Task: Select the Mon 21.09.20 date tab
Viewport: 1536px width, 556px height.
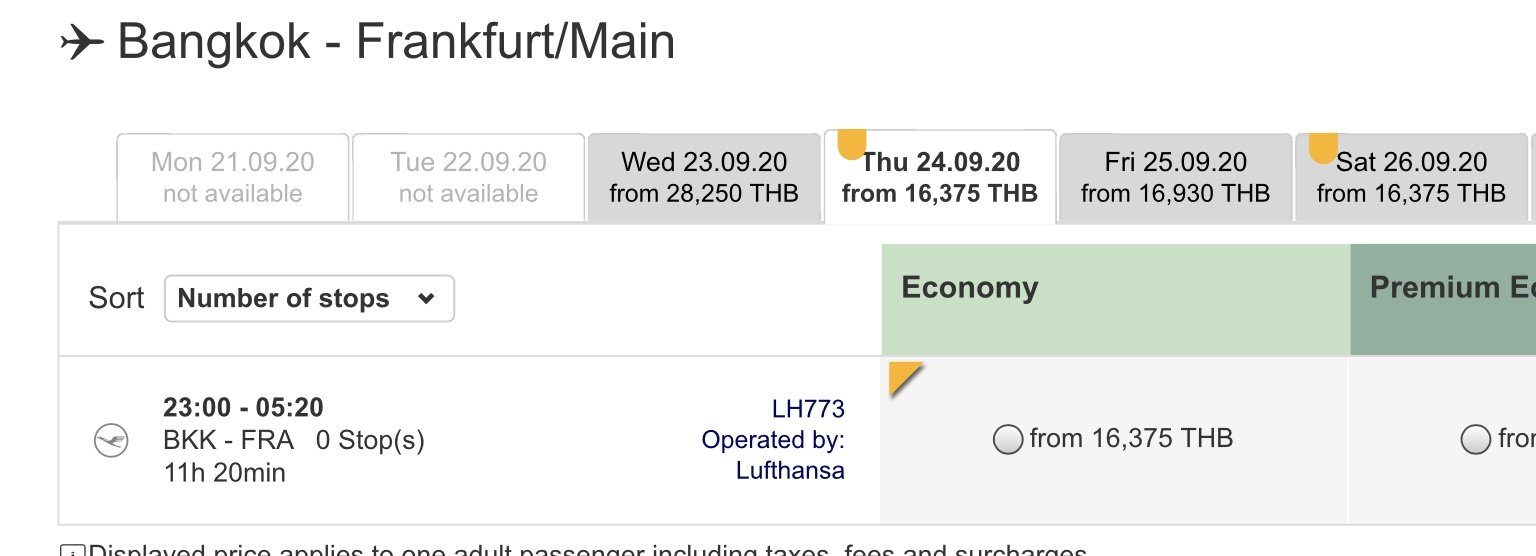Action: (233, 177)
